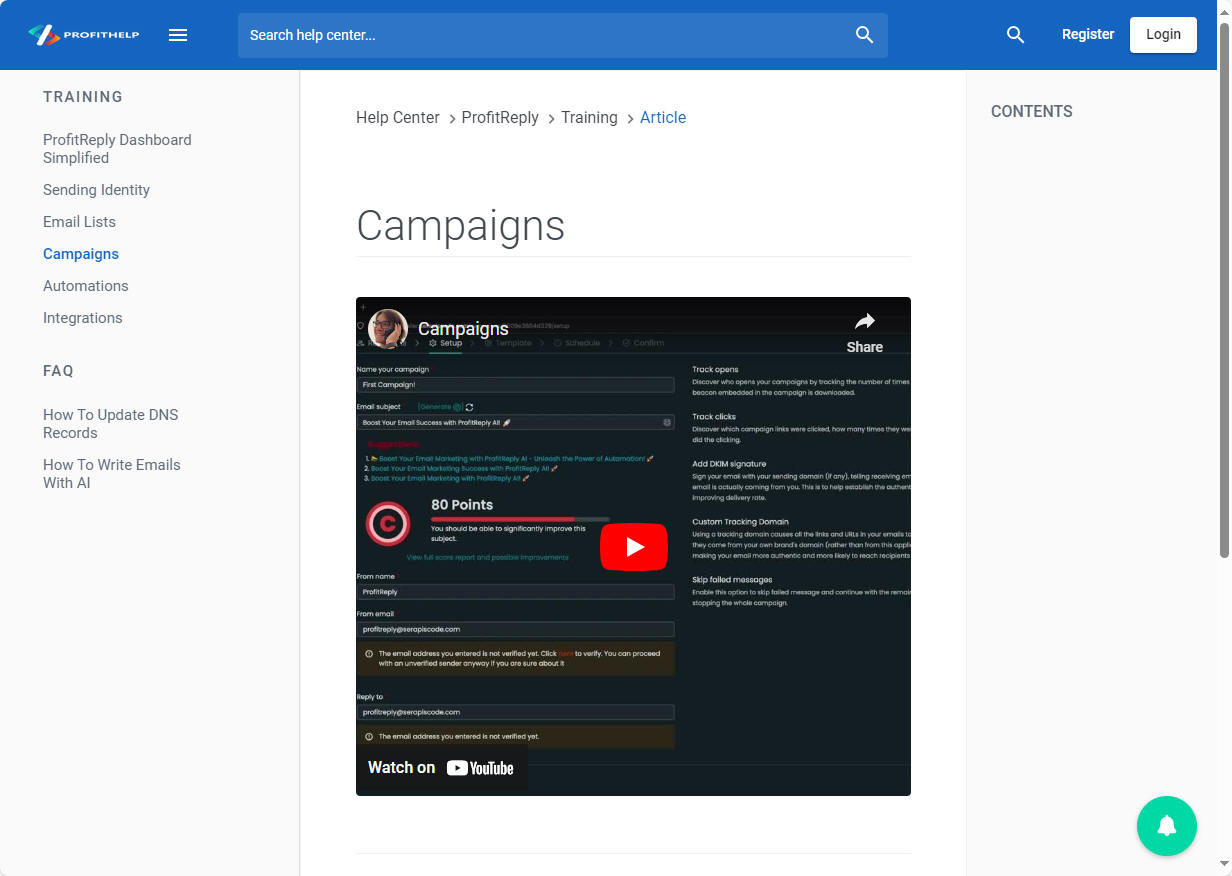Click the FAQ sidebar heading
Image resolution: width=1232 pixels, height=876 pixels.
point(58,371)
